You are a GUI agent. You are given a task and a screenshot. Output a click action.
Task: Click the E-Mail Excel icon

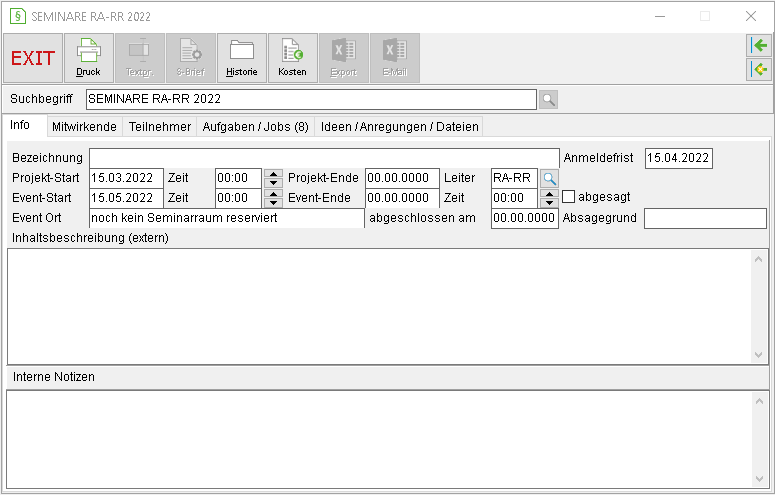point(394,58)
